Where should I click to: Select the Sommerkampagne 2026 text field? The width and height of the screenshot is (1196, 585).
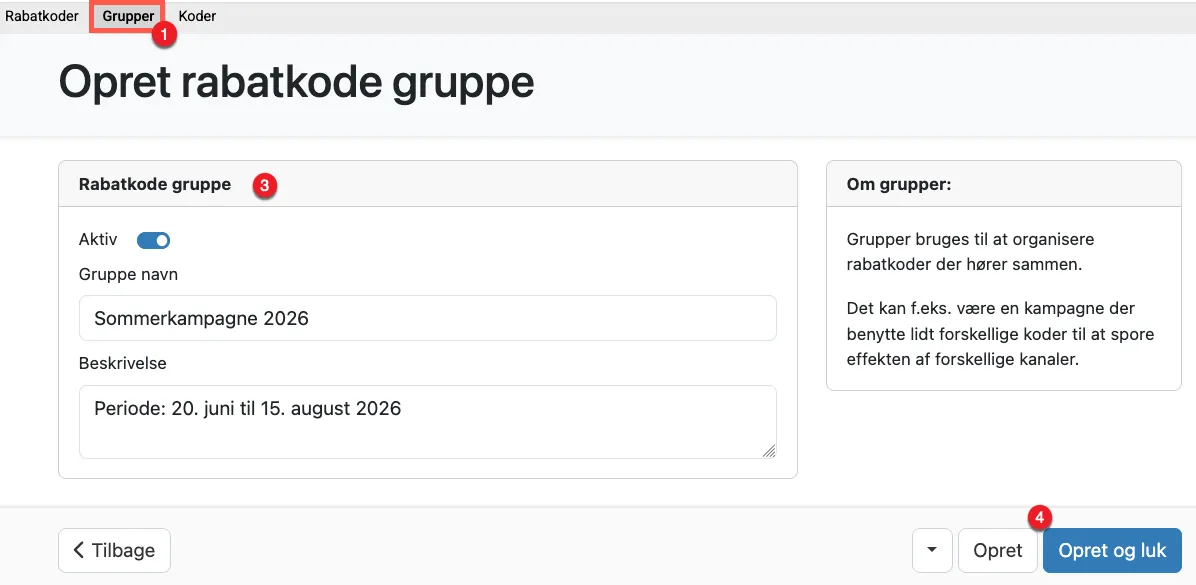427,318
